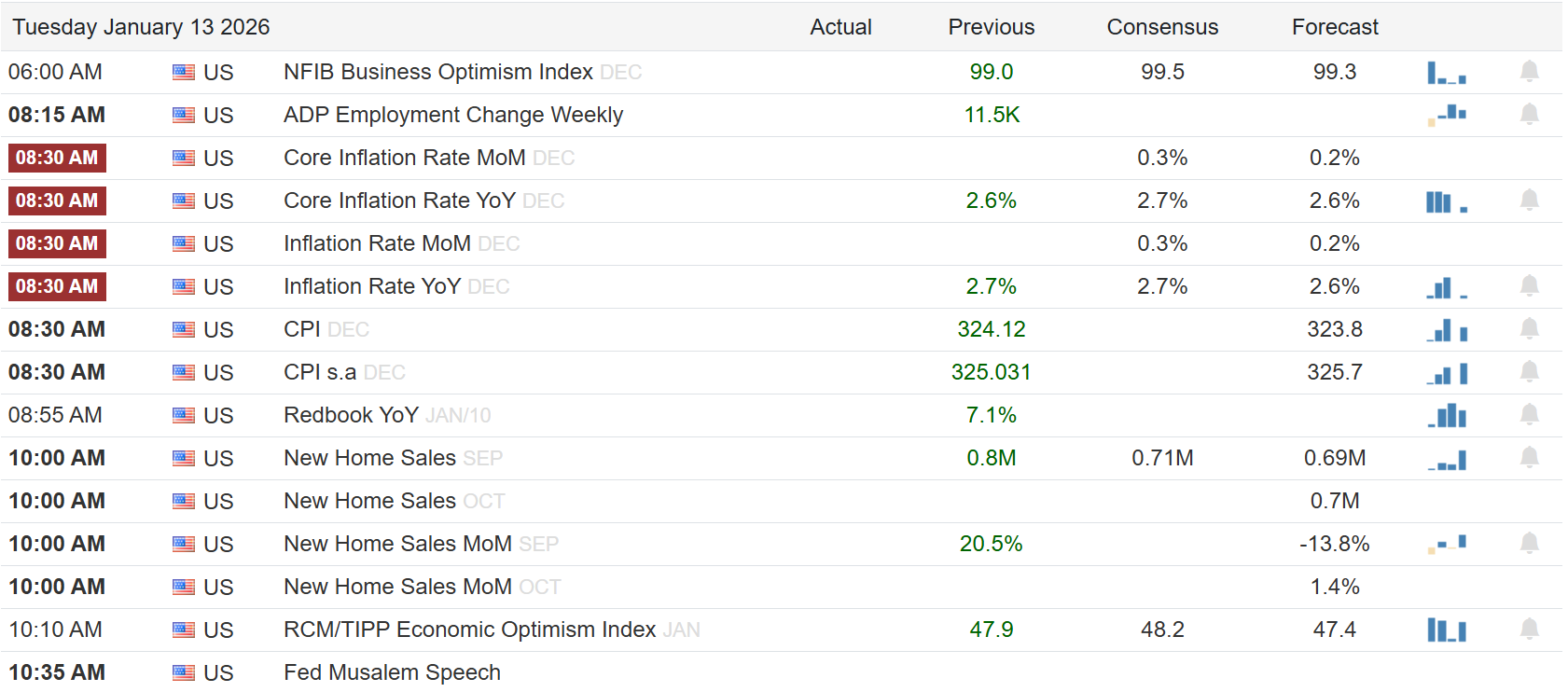The width and height of the screenshot is (1568, 692).
Task: Open mini bar chart for Redbook YoY
Action: 1446,415
